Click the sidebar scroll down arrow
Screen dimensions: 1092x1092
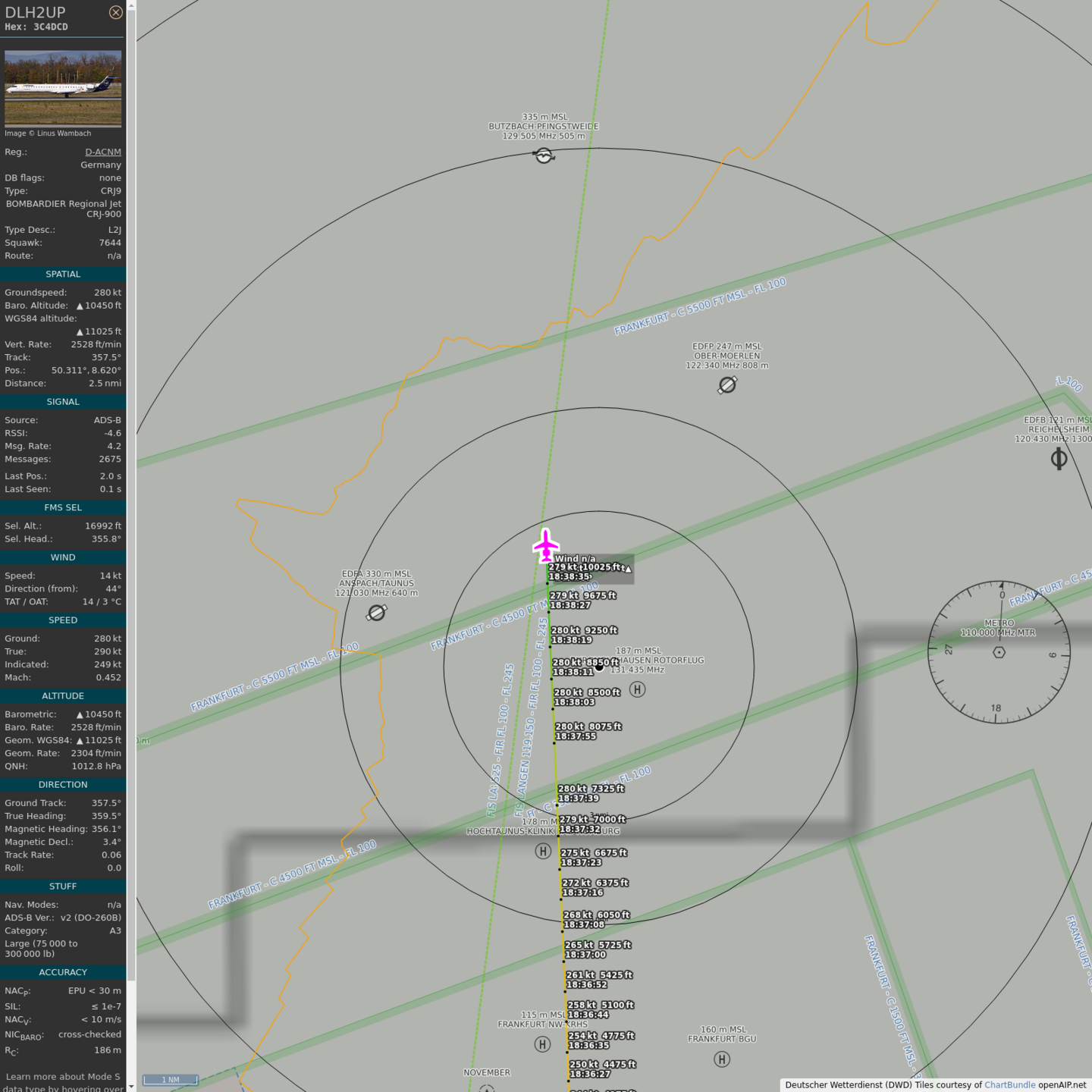(131, 1086)
